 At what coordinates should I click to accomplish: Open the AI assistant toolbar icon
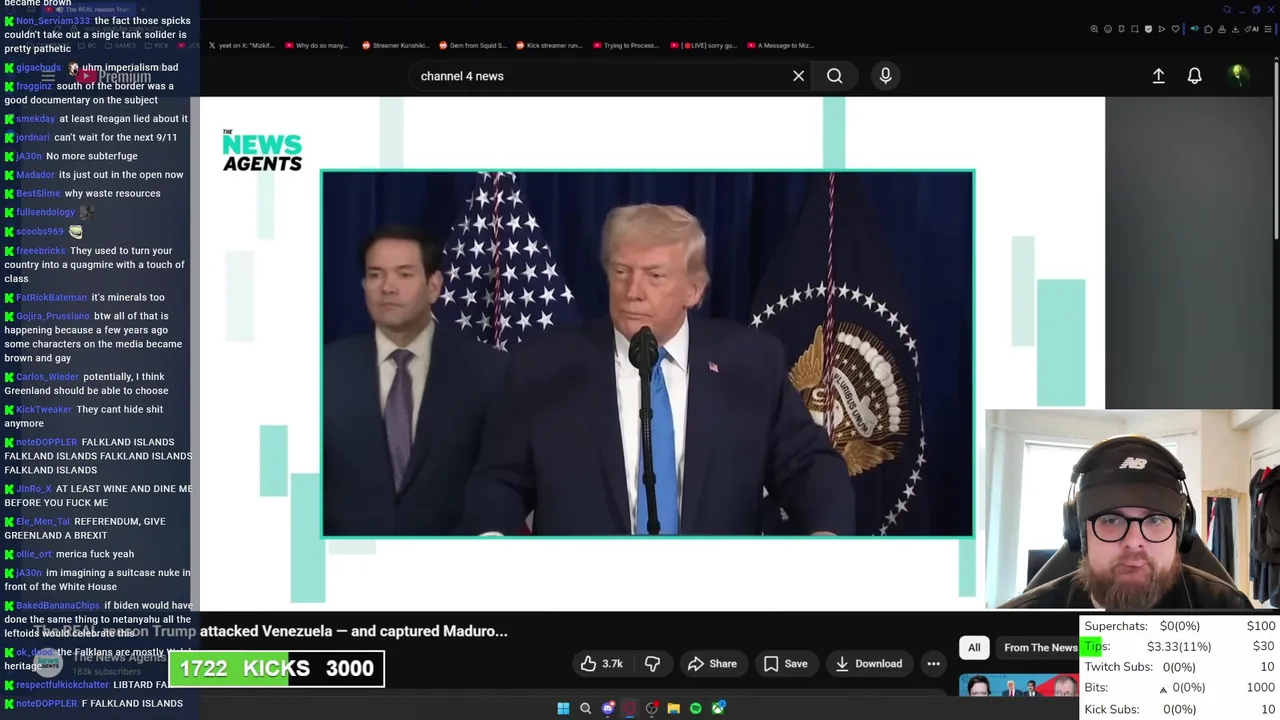coord(1252,29)
